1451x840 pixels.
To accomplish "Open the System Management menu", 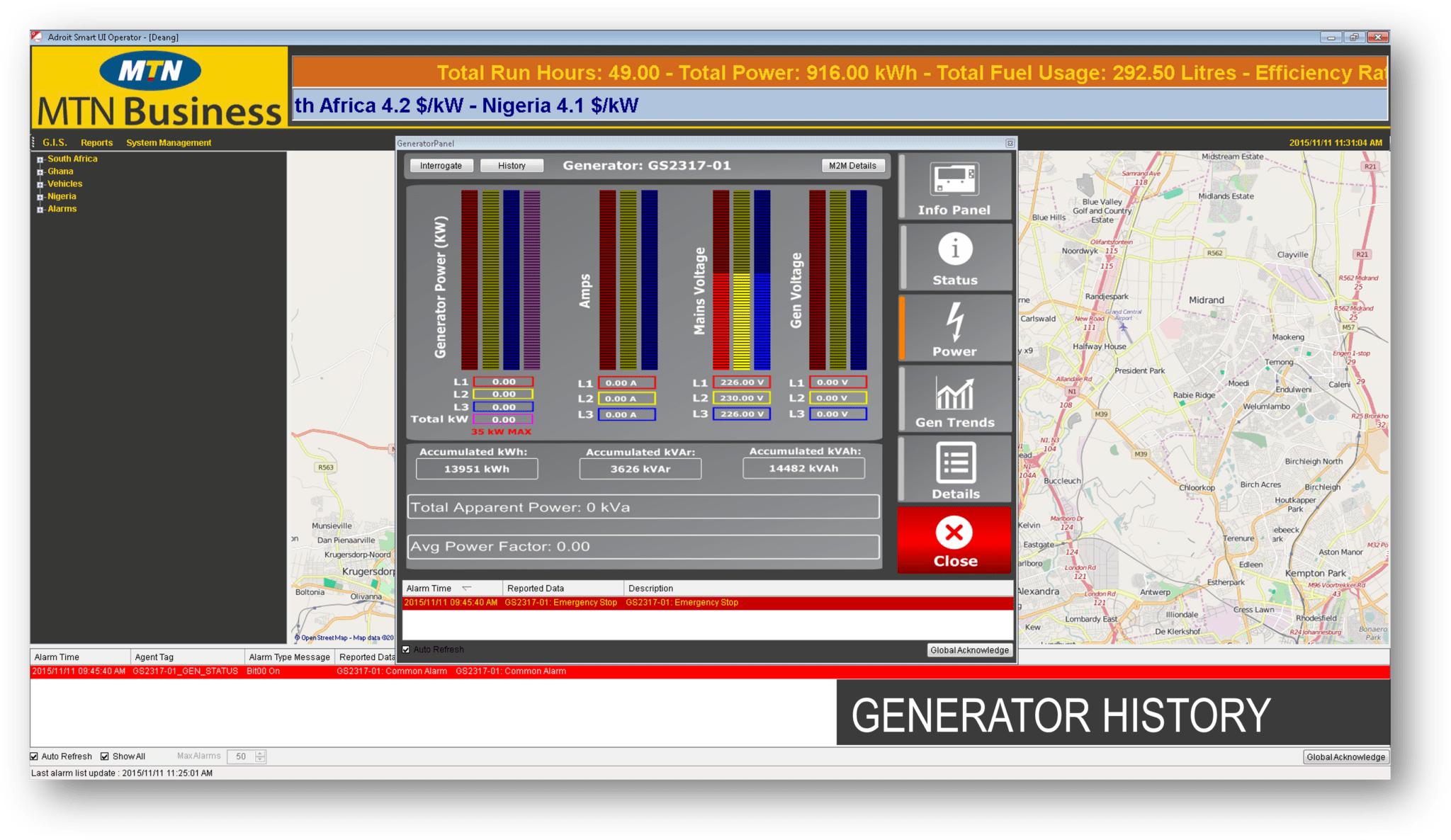I will (169, 142).
